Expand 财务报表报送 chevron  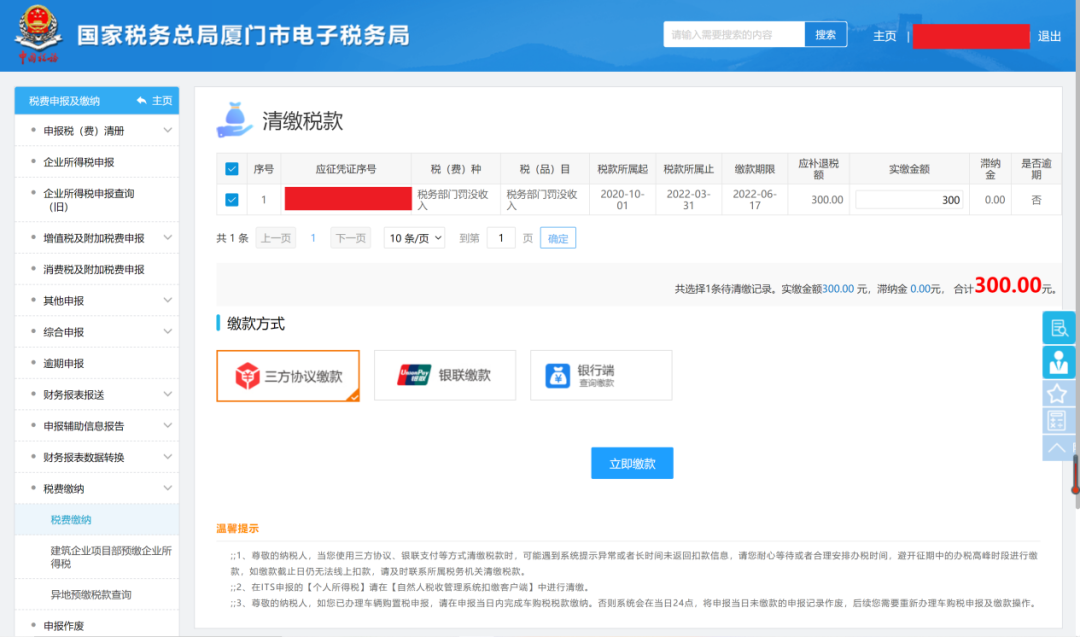(x=167, y=394)
